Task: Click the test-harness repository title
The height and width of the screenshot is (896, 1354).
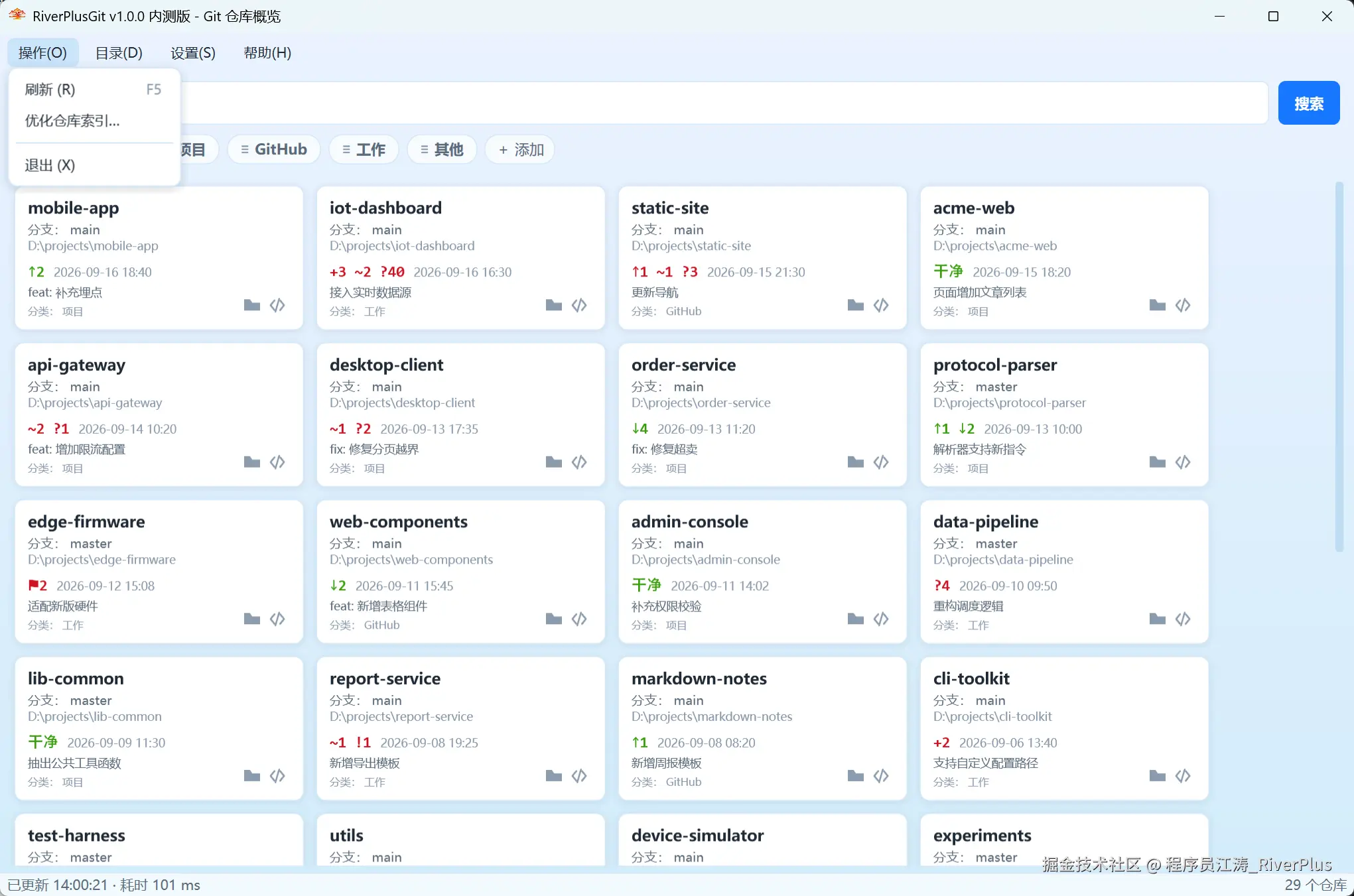Action: tap(76, 835)
